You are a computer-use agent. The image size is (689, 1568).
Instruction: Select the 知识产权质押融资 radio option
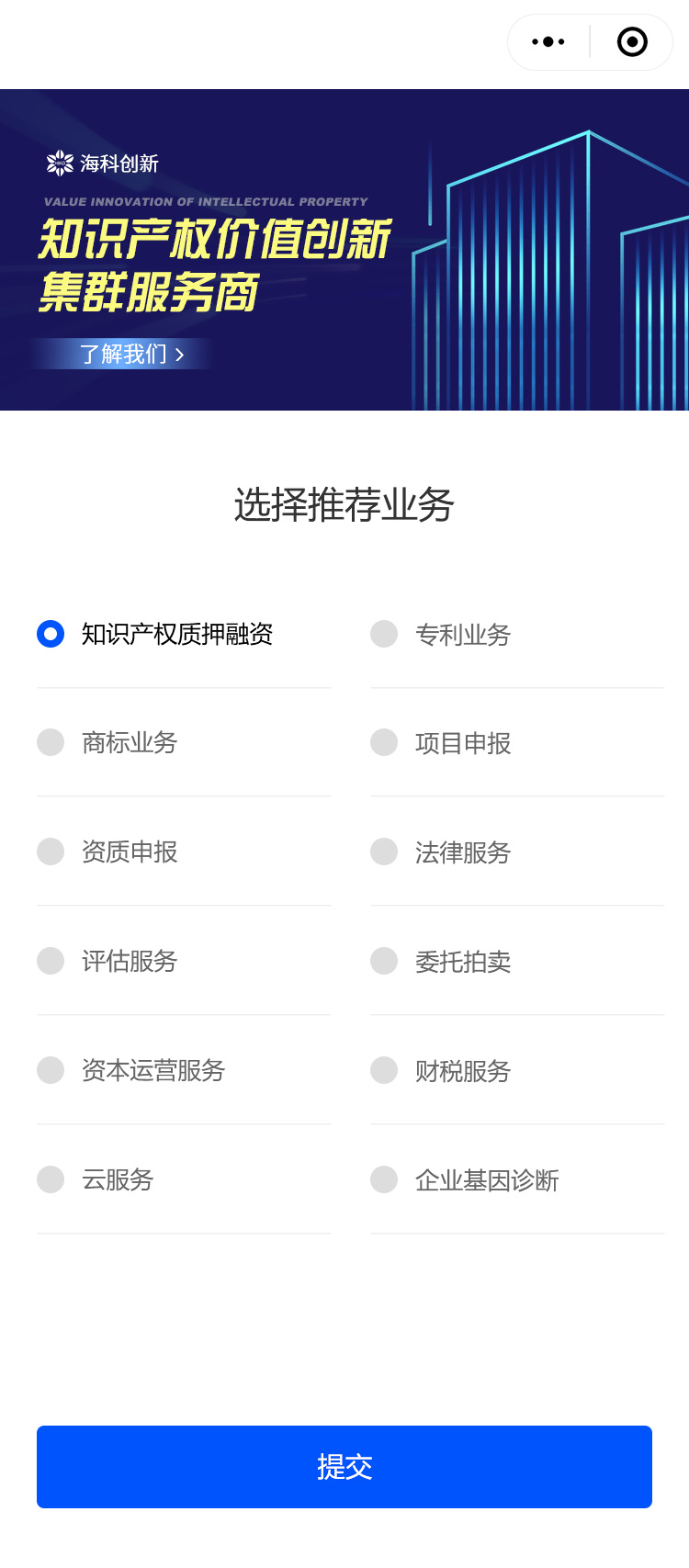(x=51, y=634)
